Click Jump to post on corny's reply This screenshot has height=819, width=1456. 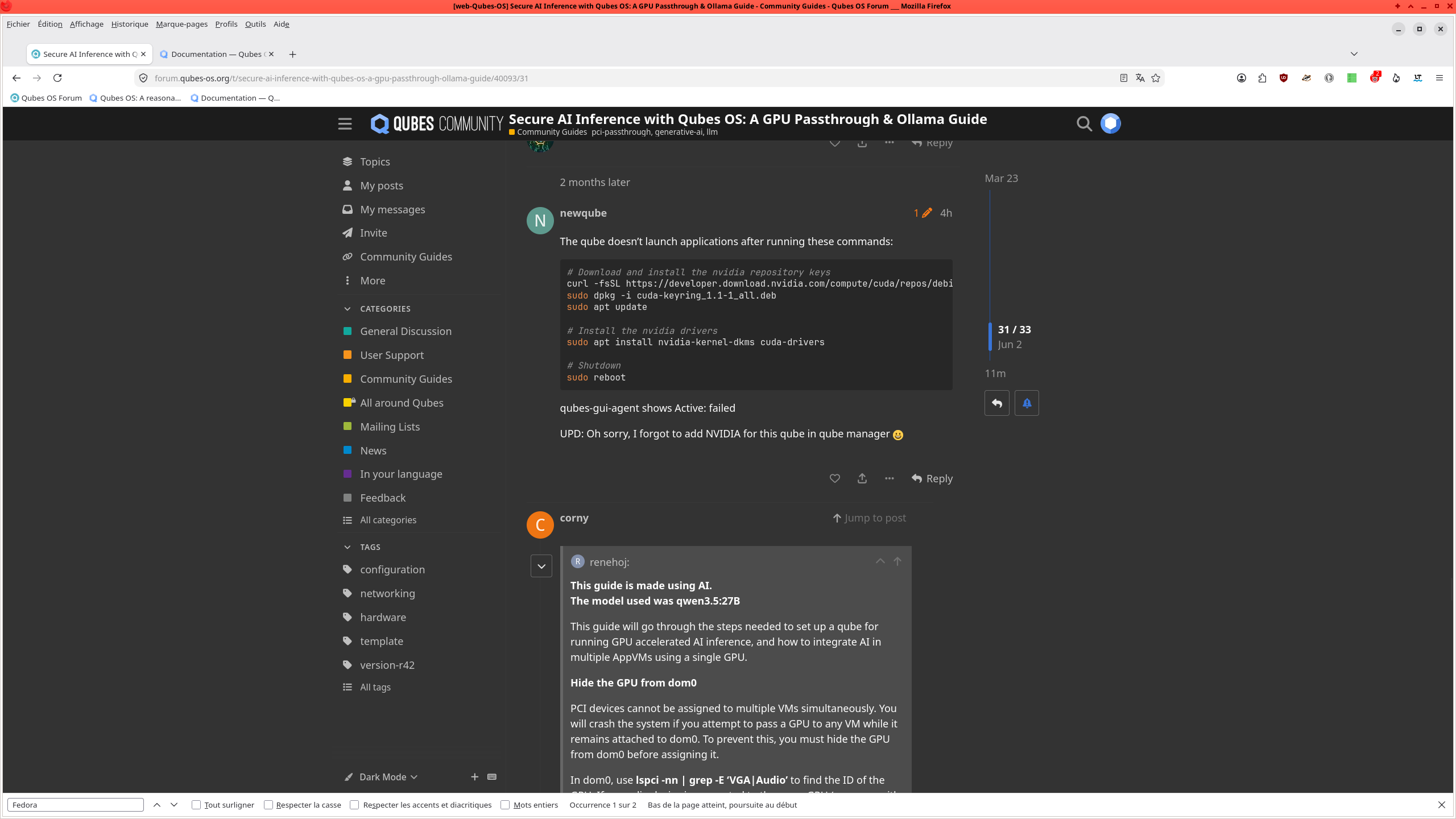tap(870, 518)
